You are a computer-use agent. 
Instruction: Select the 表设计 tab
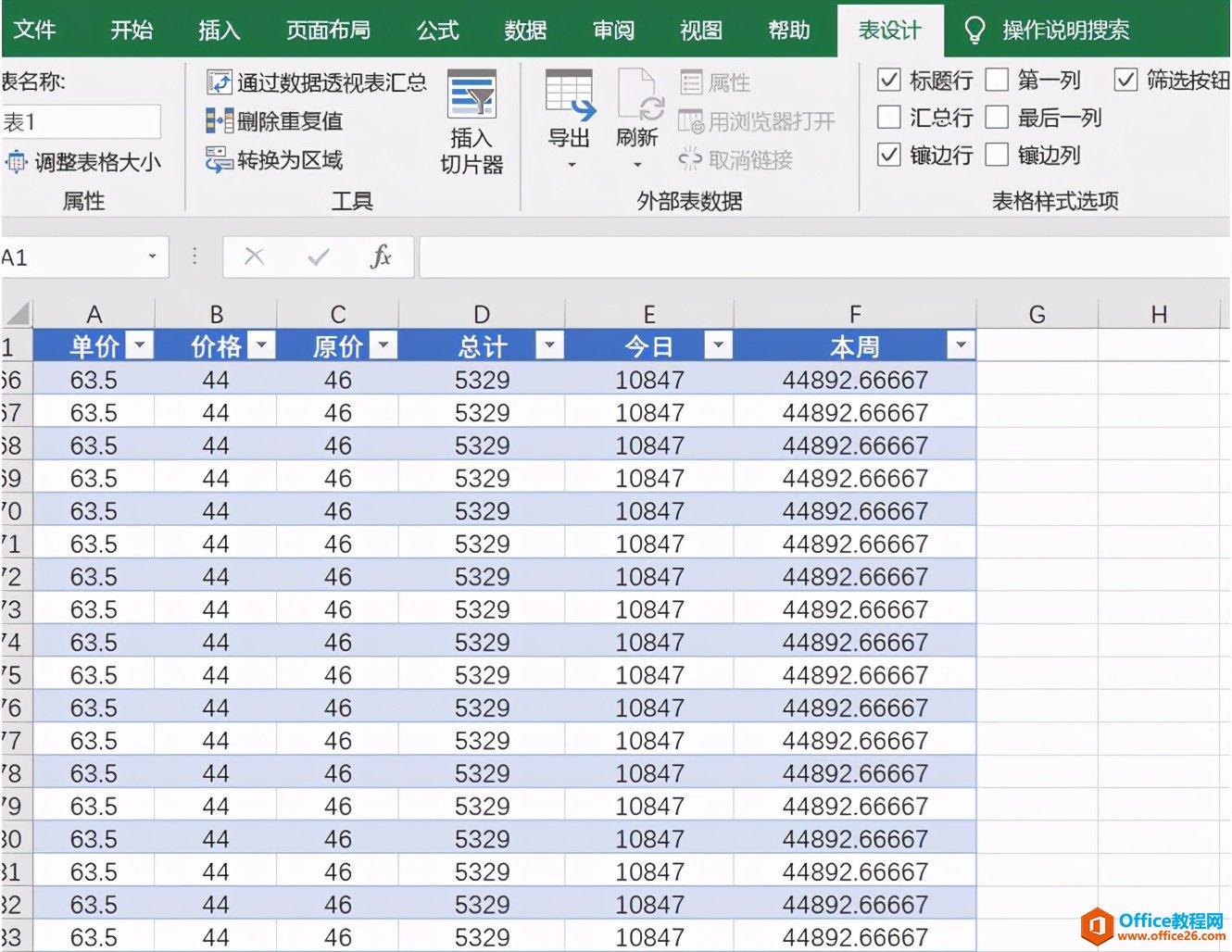890,31
